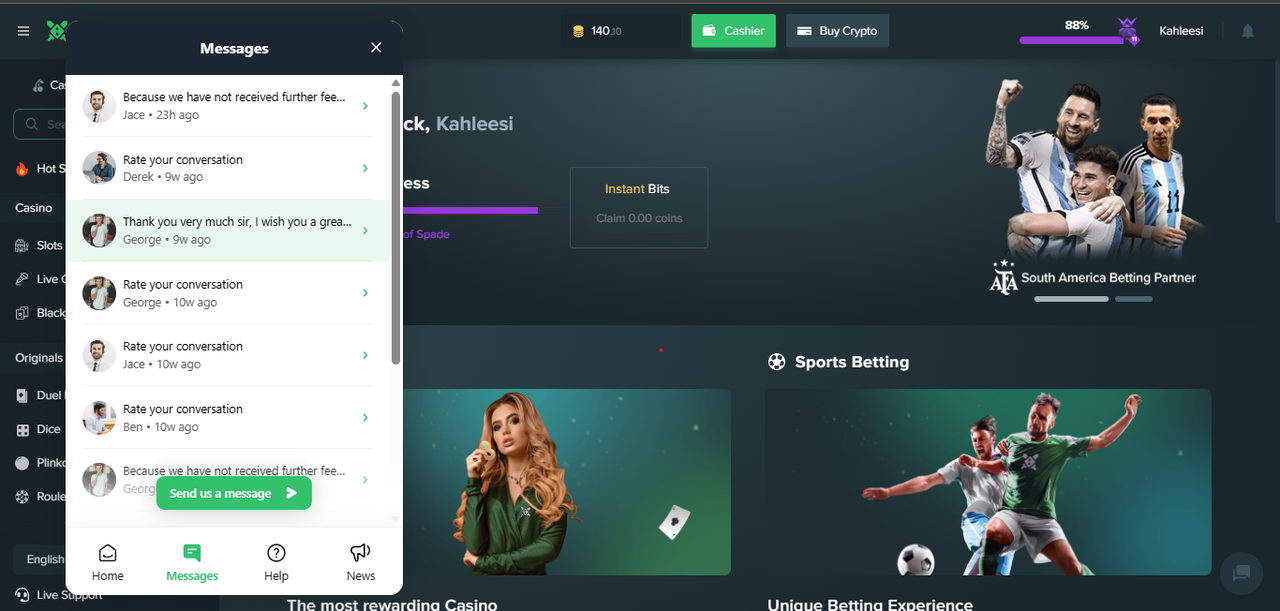Click the Dice sidebar icon

click(x=23, y=429)
